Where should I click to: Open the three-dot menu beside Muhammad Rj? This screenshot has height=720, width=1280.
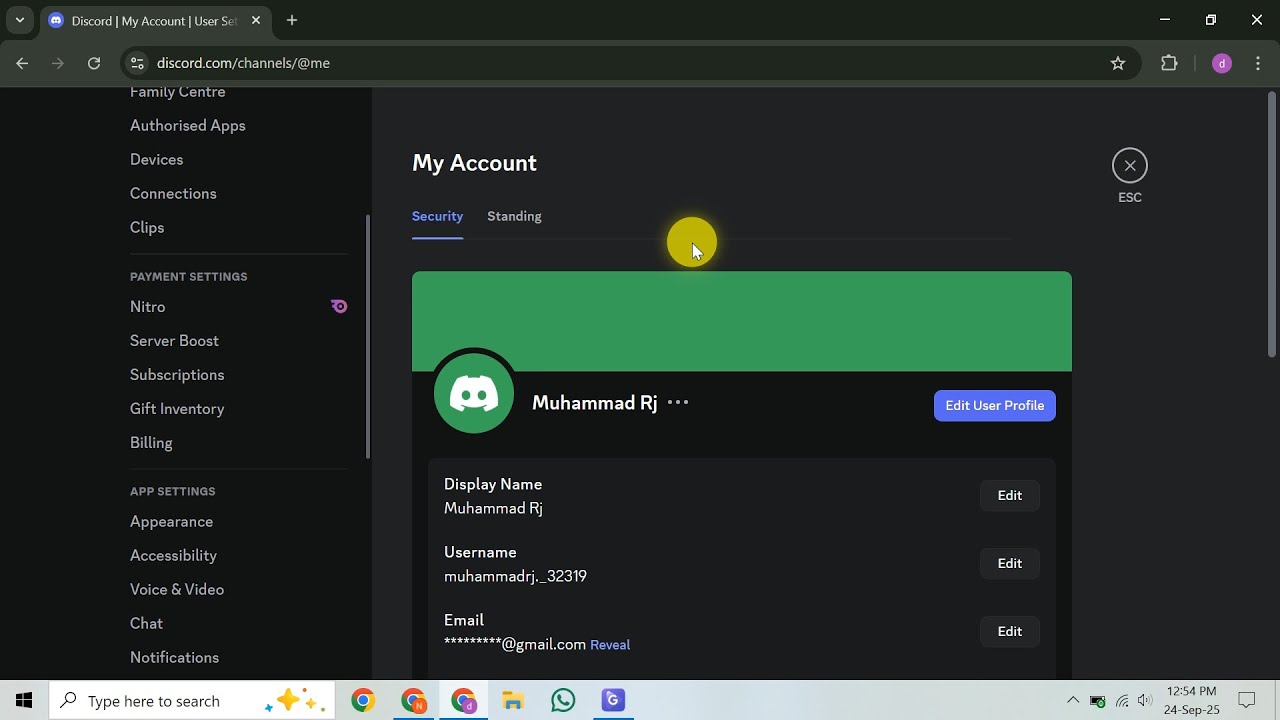678,402
